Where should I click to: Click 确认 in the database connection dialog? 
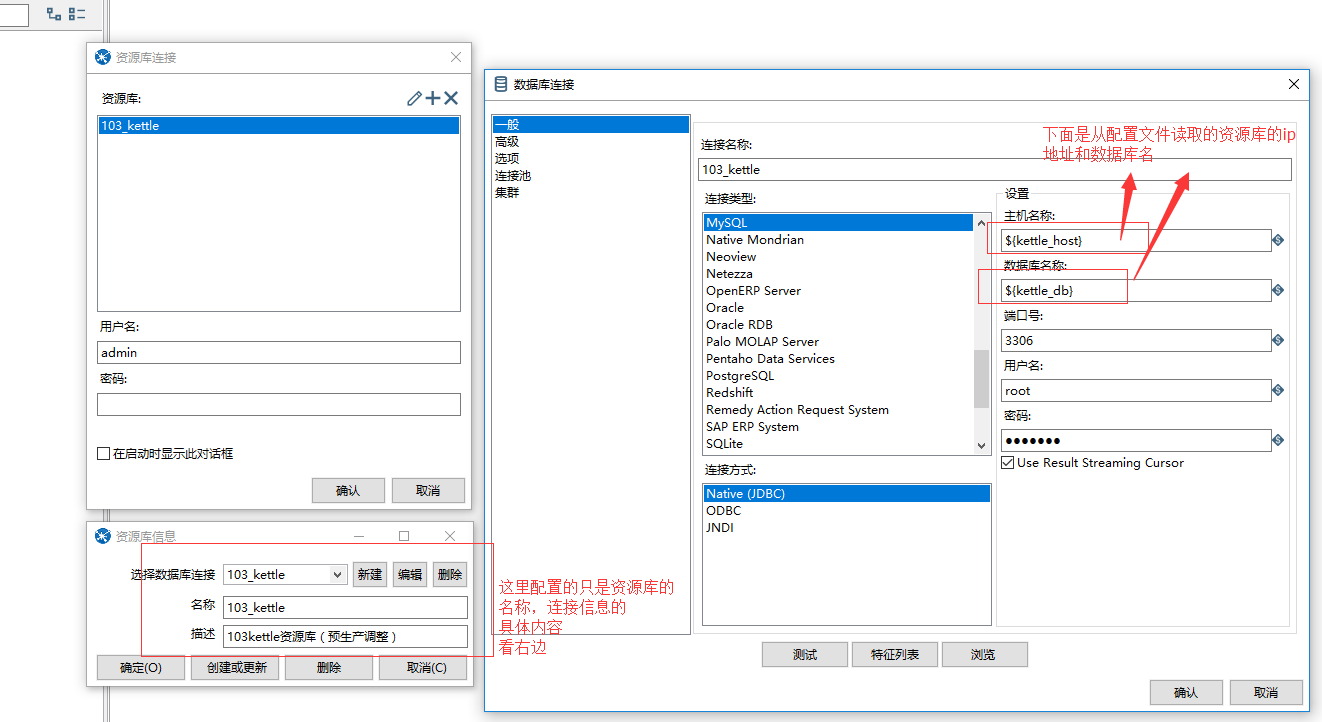[x=1186, y=692]
